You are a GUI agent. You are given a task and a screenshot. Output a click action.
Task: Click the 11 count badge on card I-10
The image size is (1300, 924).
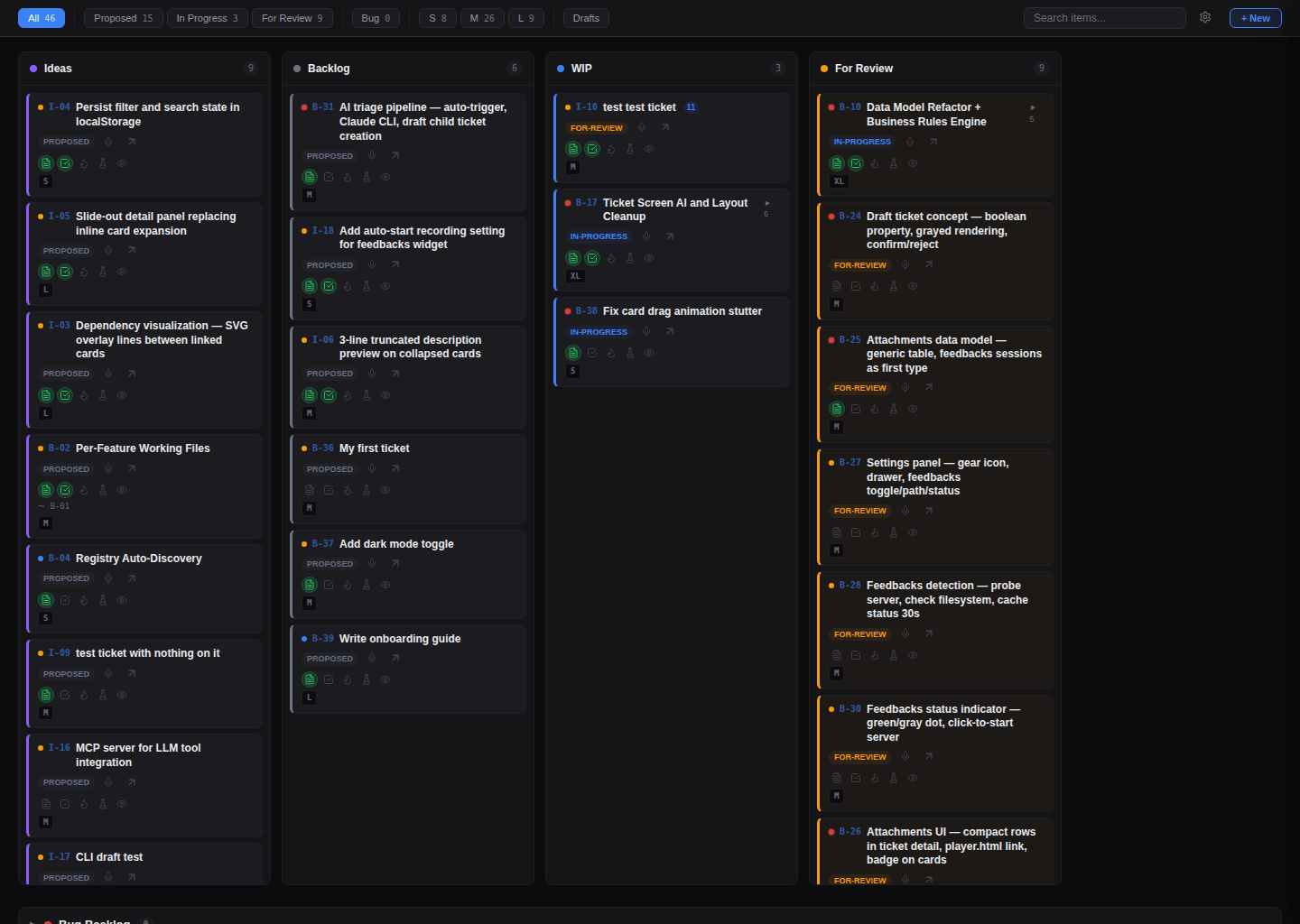691,107
